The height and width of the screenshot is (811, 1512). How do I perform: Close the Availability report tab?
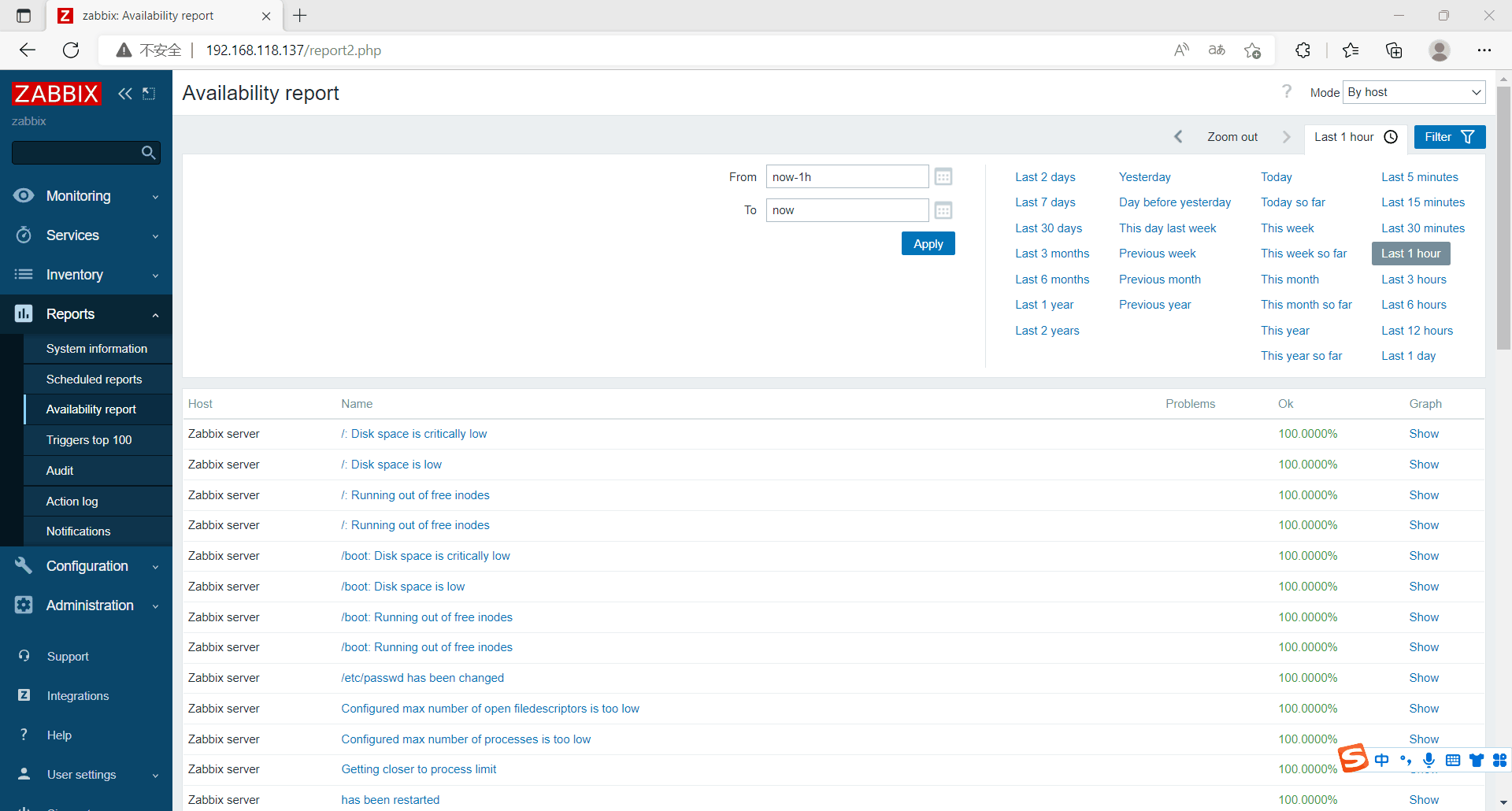[266, 16]
